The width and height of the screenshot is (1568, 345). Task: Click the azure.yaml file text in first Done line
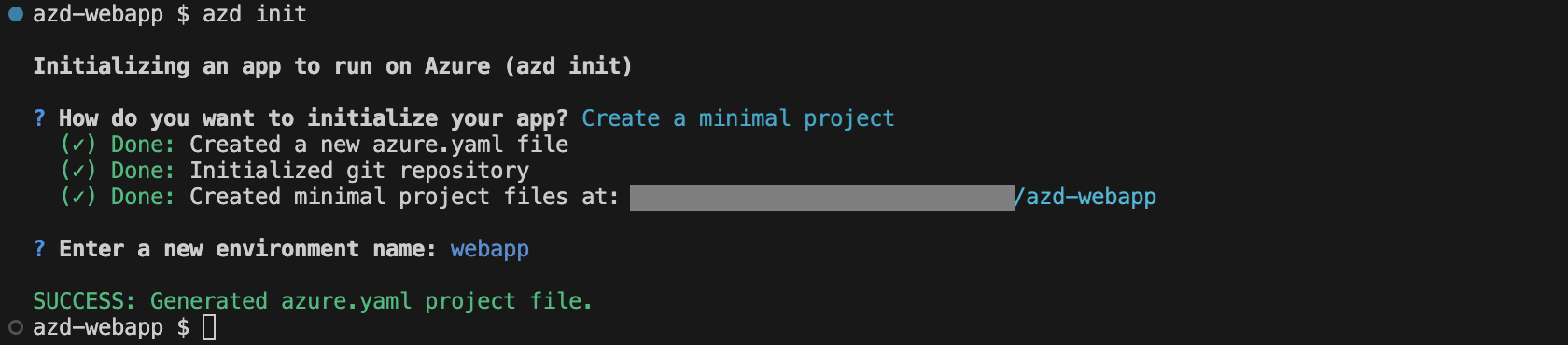(470, 145)
